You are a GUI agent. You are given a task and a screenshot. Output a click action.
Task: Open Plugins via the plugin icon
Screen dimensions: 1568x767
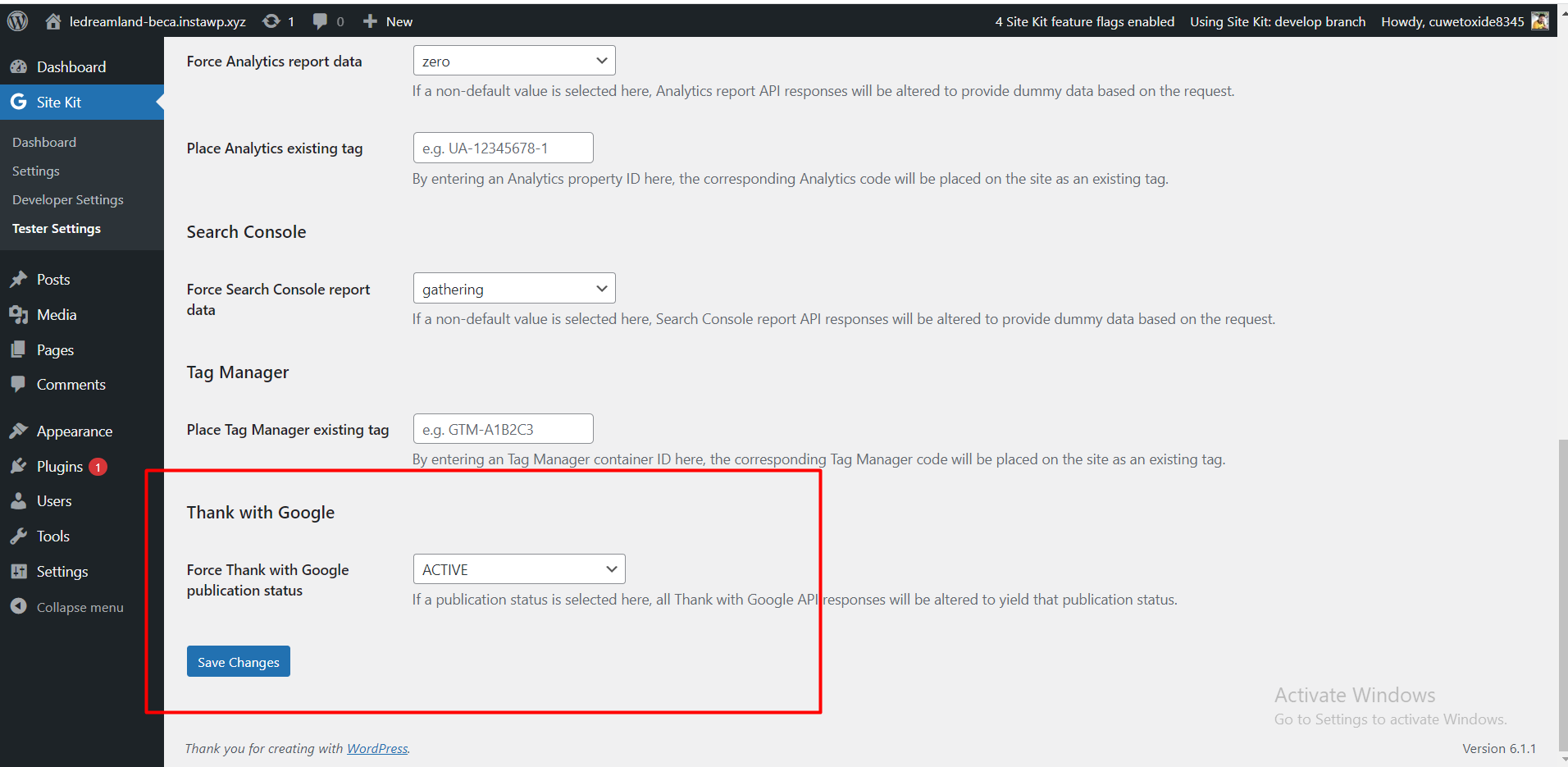(x=19, y=465)
